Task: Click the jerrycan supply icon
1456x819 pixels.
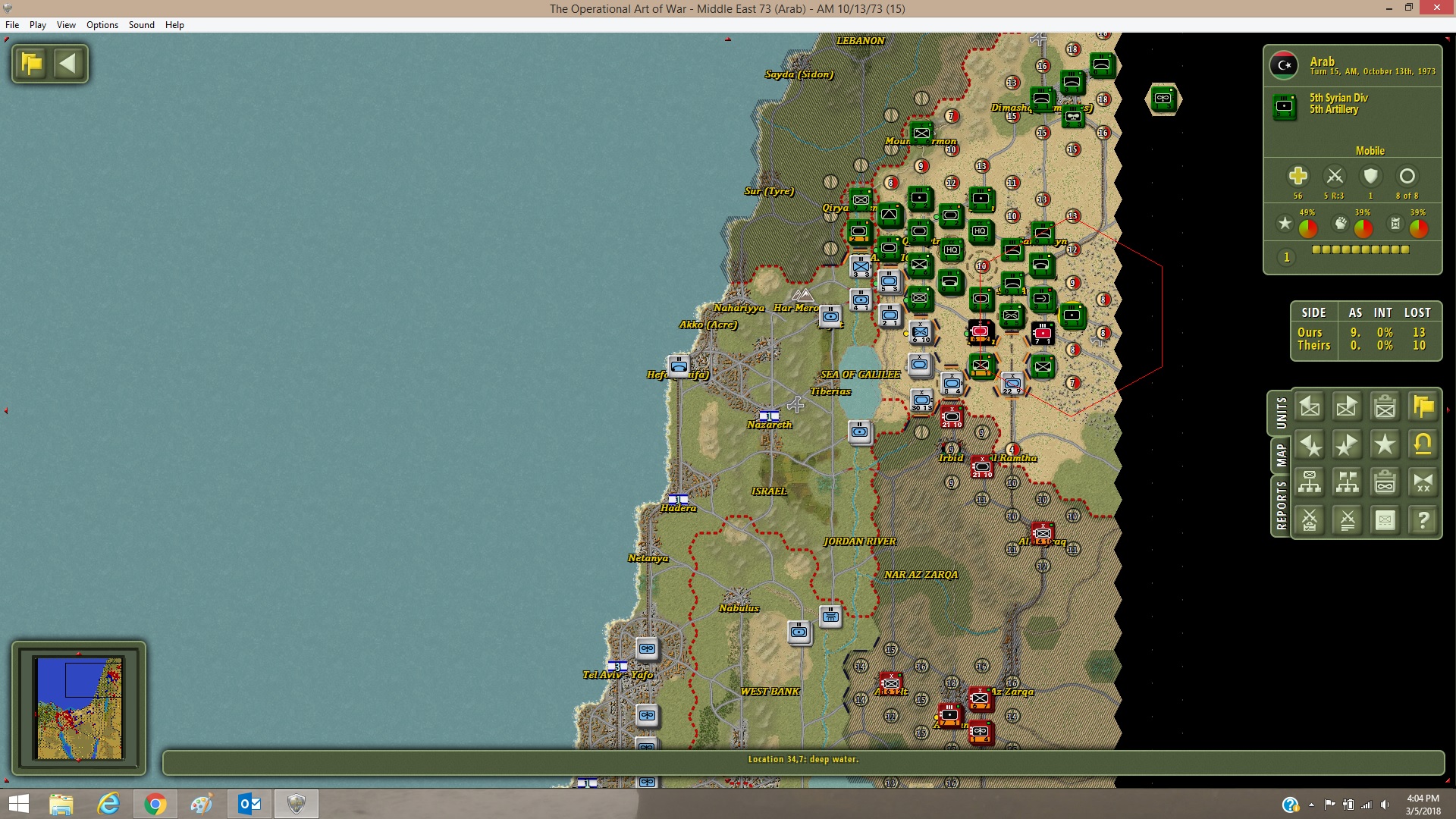Action: pyautogui.click(x=1395, y=223)
